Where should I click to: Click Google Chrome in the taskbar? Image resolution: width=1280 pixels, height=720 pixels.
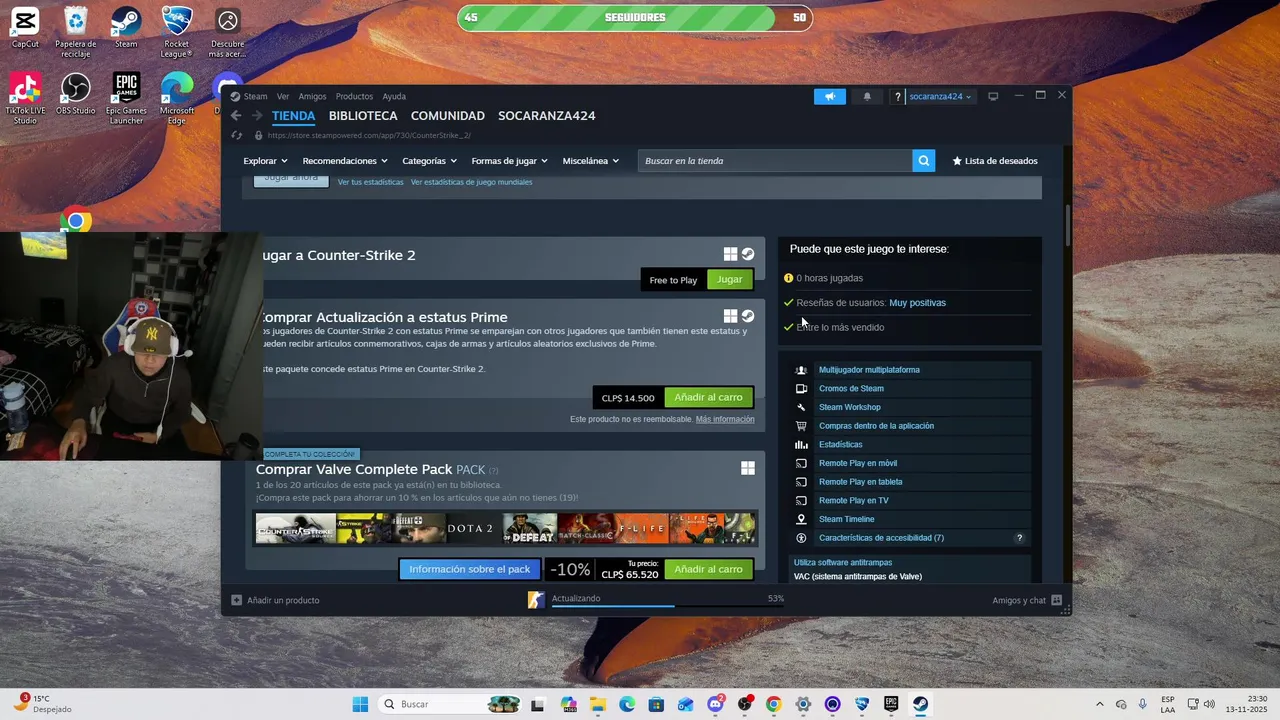[773, 704]
